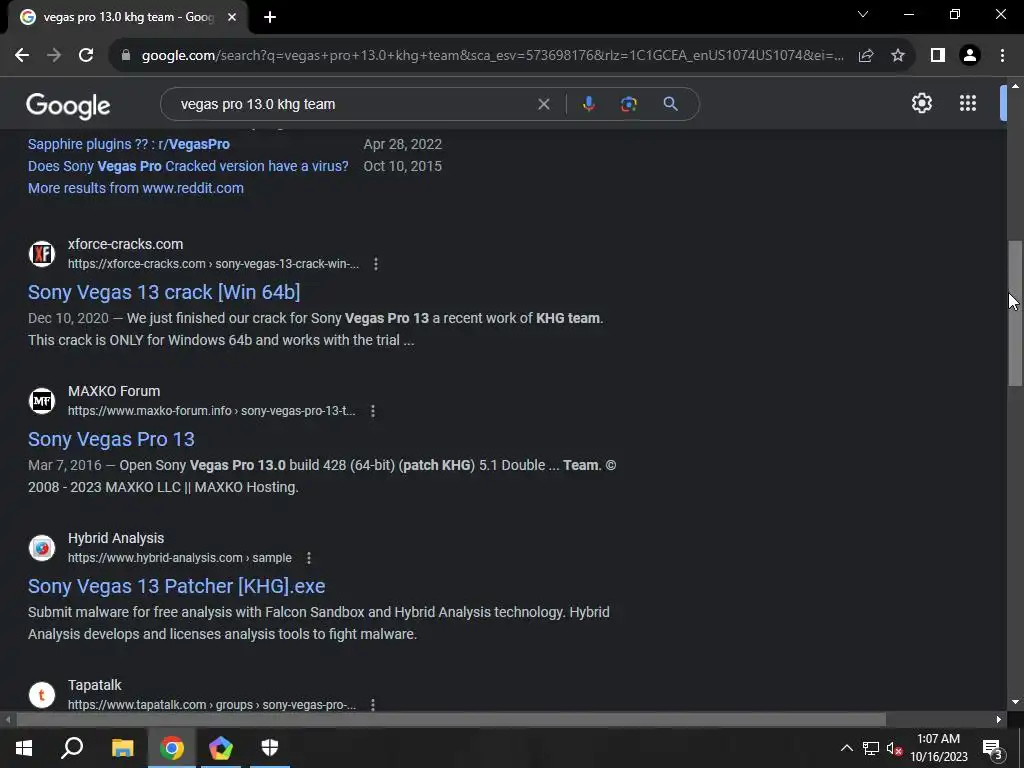Viewport: 1024px width, 768px height.
Task: Open More results from www.reddit.com
Action: 136,188
